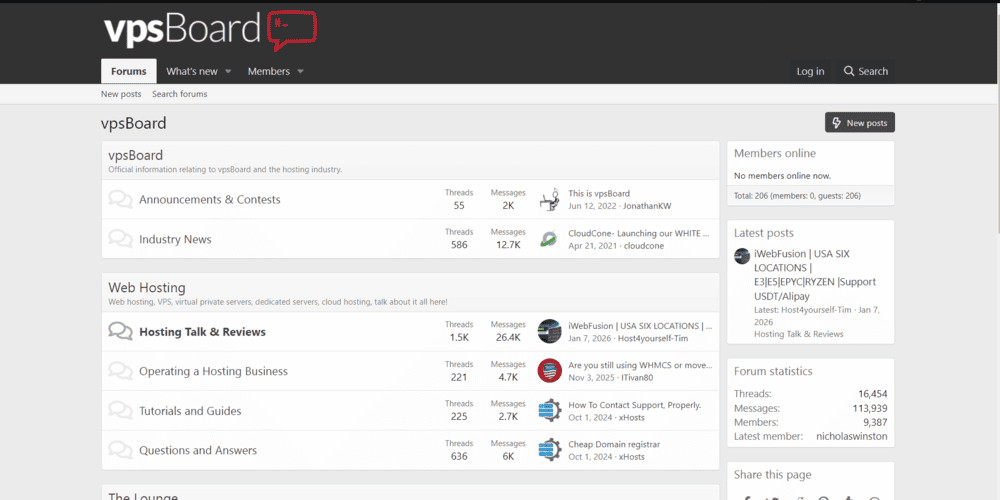Click the xHosts avatar in Tutorials and Guides row
The height and width of the screenshot is (500, 1000).
tap(549, 410)
